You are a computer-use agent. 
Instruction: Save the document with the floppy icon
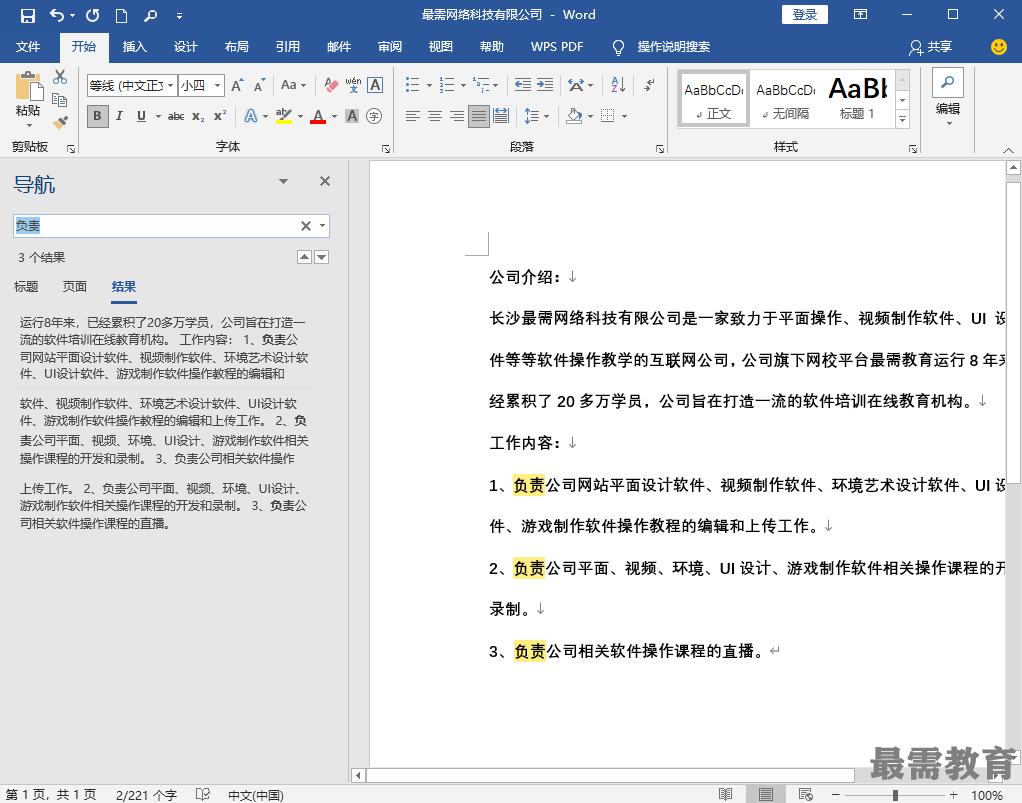[x=27, y=15]
